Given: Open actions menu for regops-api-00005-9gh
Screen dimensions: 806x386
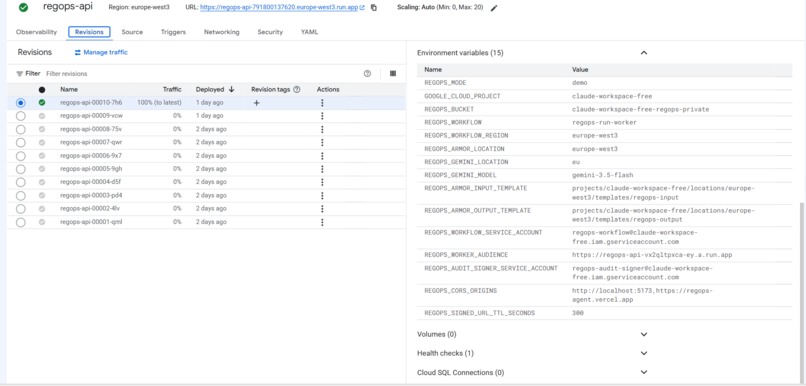Looking at the screenshot, I should [322, 169].
